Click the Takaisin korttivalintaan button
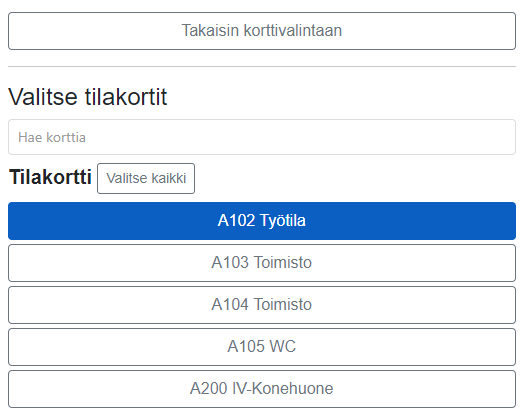The height and width of the screenshot is (418, 525). point(262,31)
